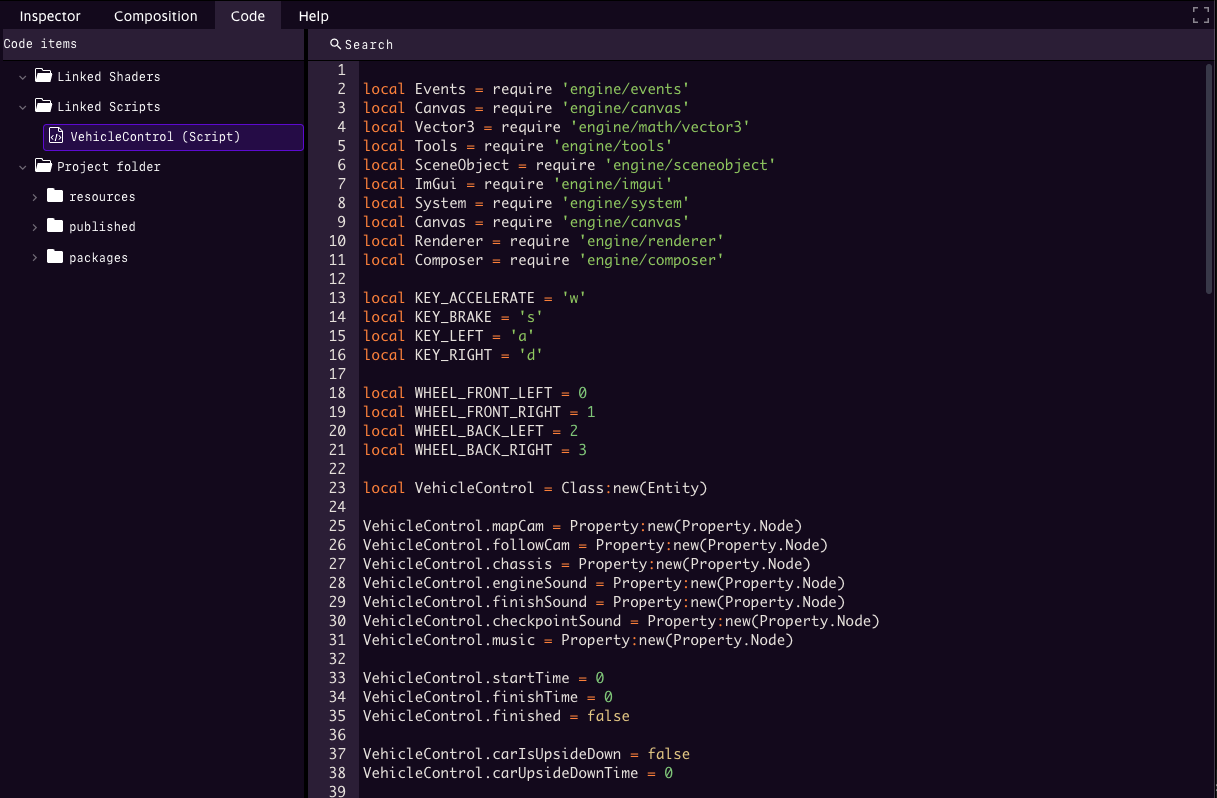This screenshot has height=798, width=1217.
Task: Switch to the Inspector tab
Action: (50, 15)
